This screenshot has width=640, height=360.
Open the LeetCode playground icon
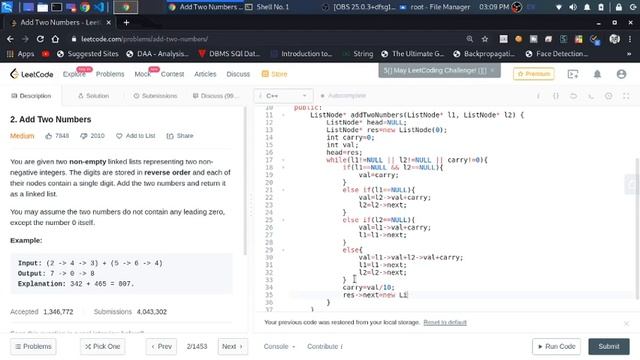pos(573,74)
